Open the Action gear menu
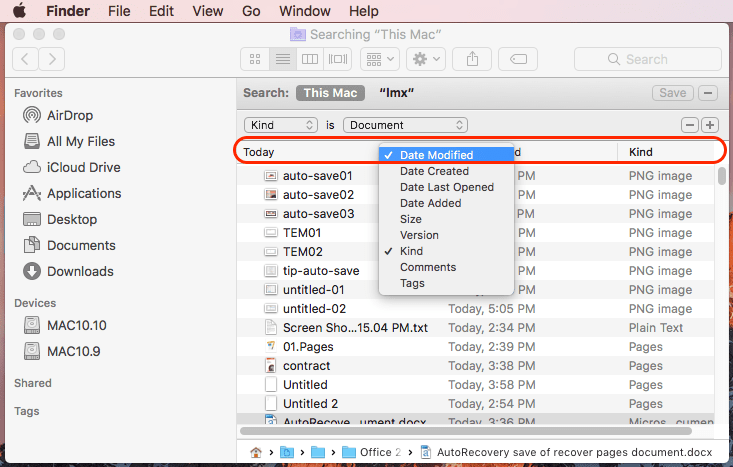Viewport: 733px width, 467px height. click(x=426, y=59)
